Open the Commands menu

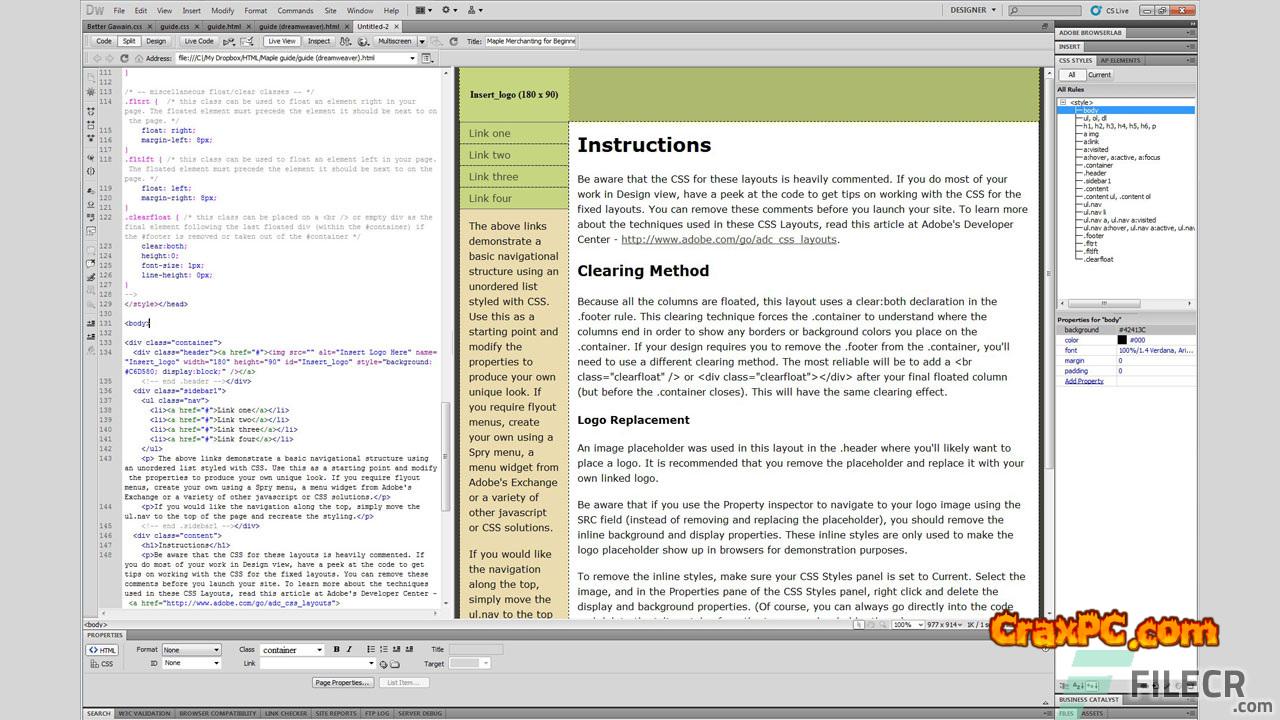(295, 10)
